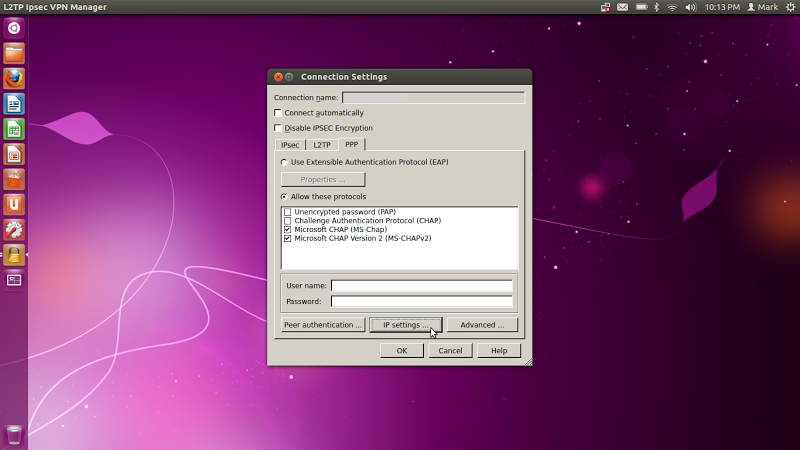Open the session gear menu
800x450 pixels.
(x=790, y=7)
